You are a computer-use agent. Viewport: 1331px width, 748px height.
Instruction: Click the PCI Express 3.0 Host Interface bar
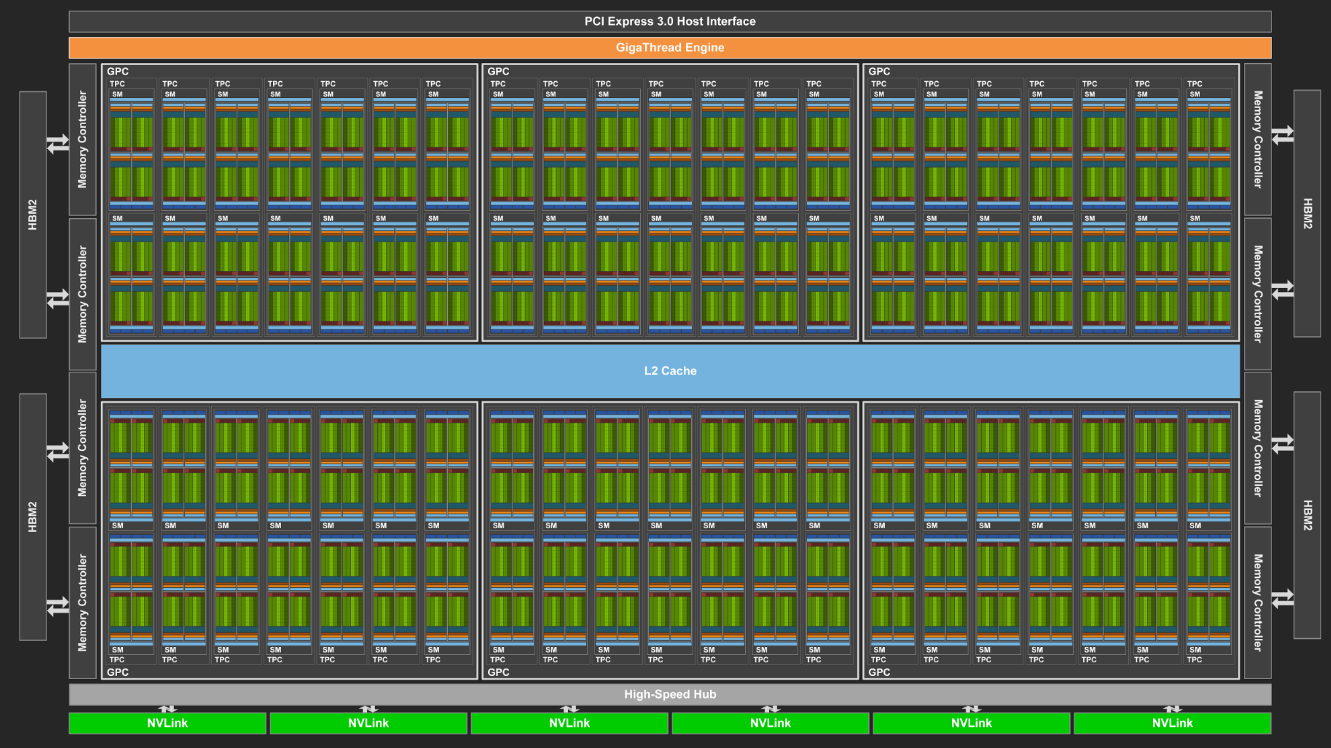[670, 22]
